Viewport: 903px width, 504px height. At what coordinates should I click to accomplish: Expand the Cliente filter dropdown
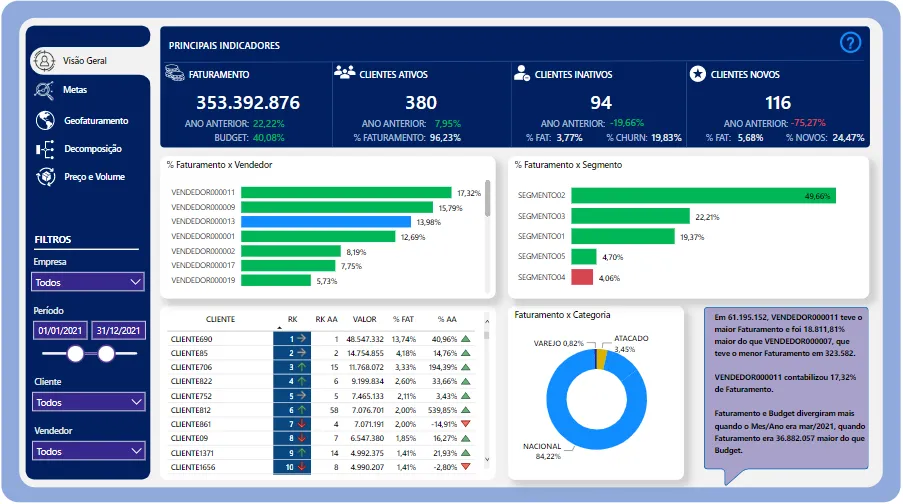88,402
